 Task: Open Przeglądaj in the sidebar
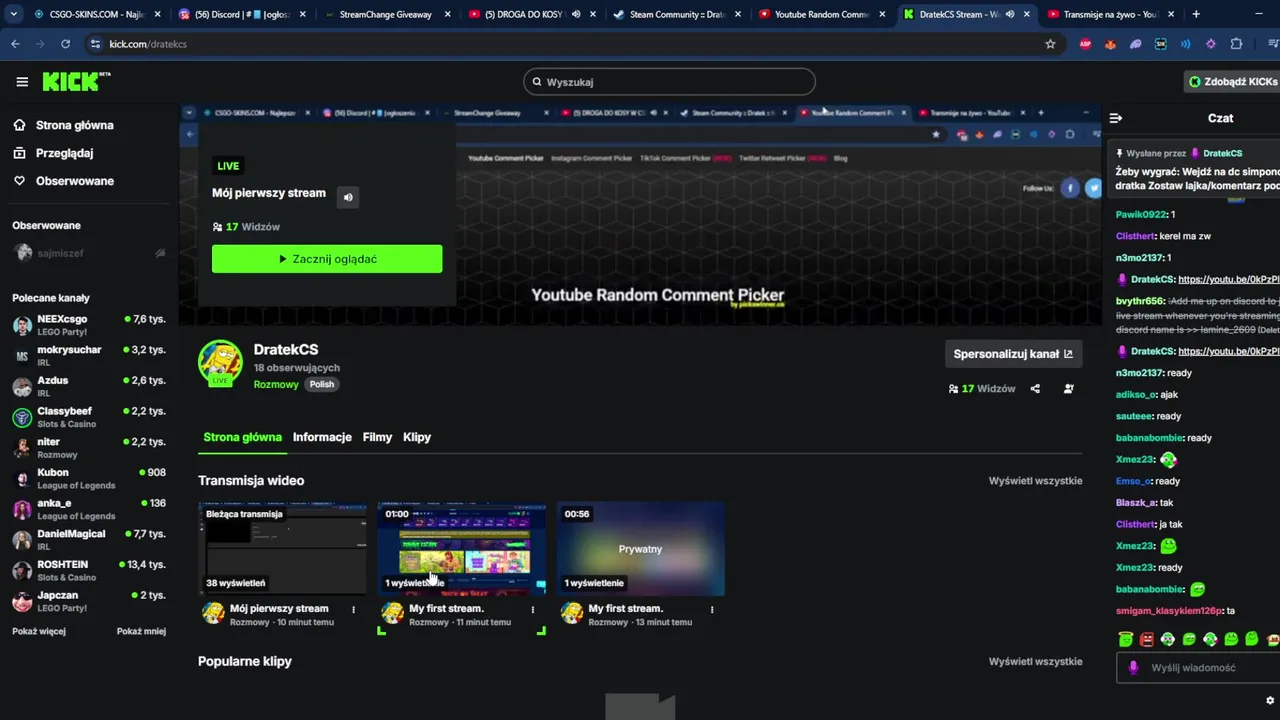[x=54, y=153]
